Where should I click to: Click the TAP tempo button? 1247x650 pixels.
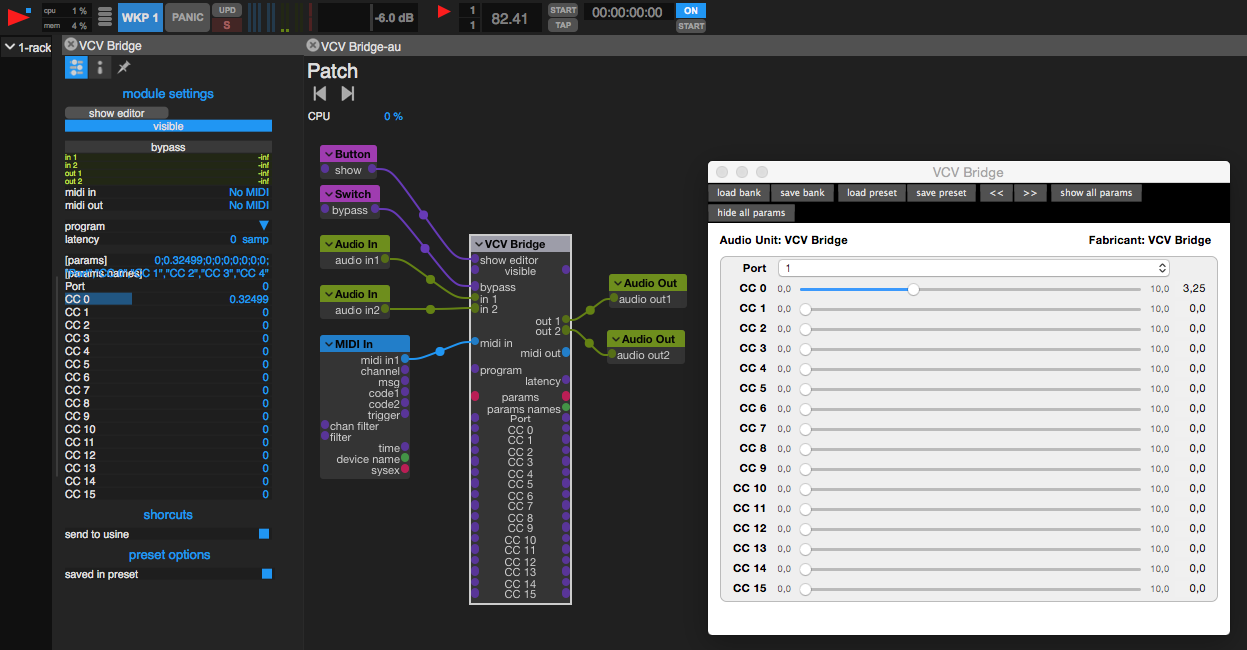pyautogui.click(x=563, y=25)
